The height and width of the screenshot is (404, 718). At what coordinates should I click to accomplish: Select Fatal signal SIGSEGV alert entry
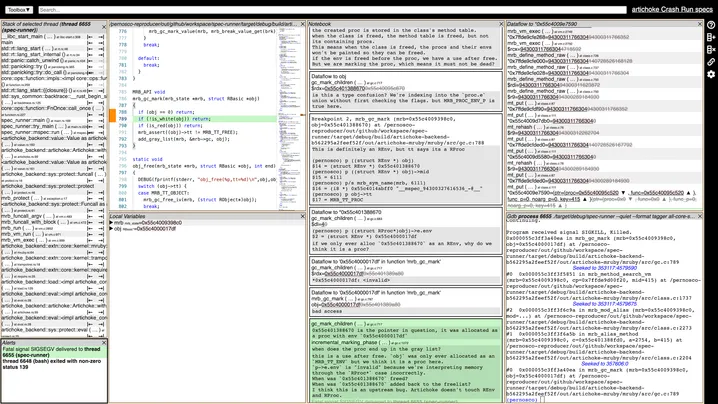pyautogui.click(x=54, y=352)
